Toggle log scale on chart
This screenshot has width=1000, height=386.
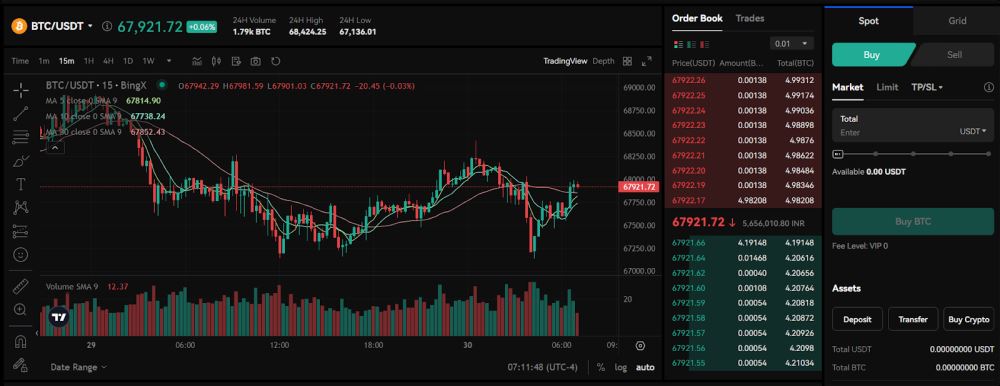click(x=621, y=367)
